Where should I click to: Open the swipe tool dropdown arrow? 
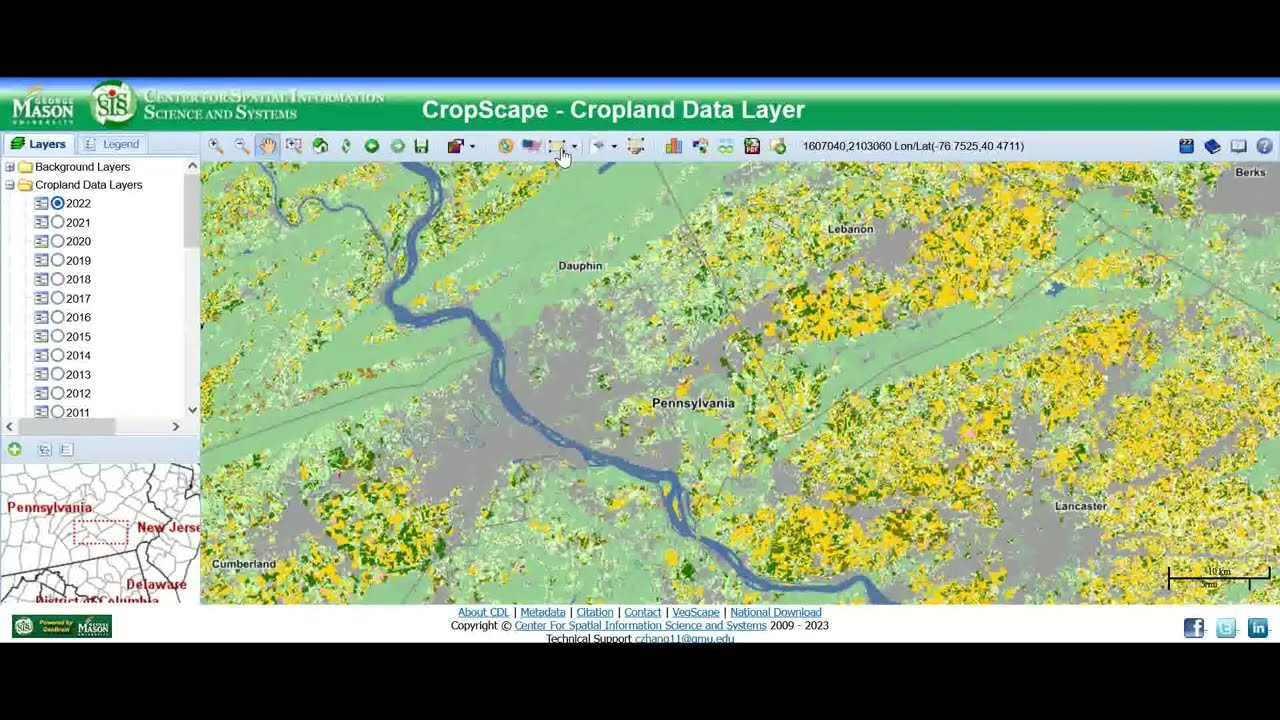(x=472, y=147)
